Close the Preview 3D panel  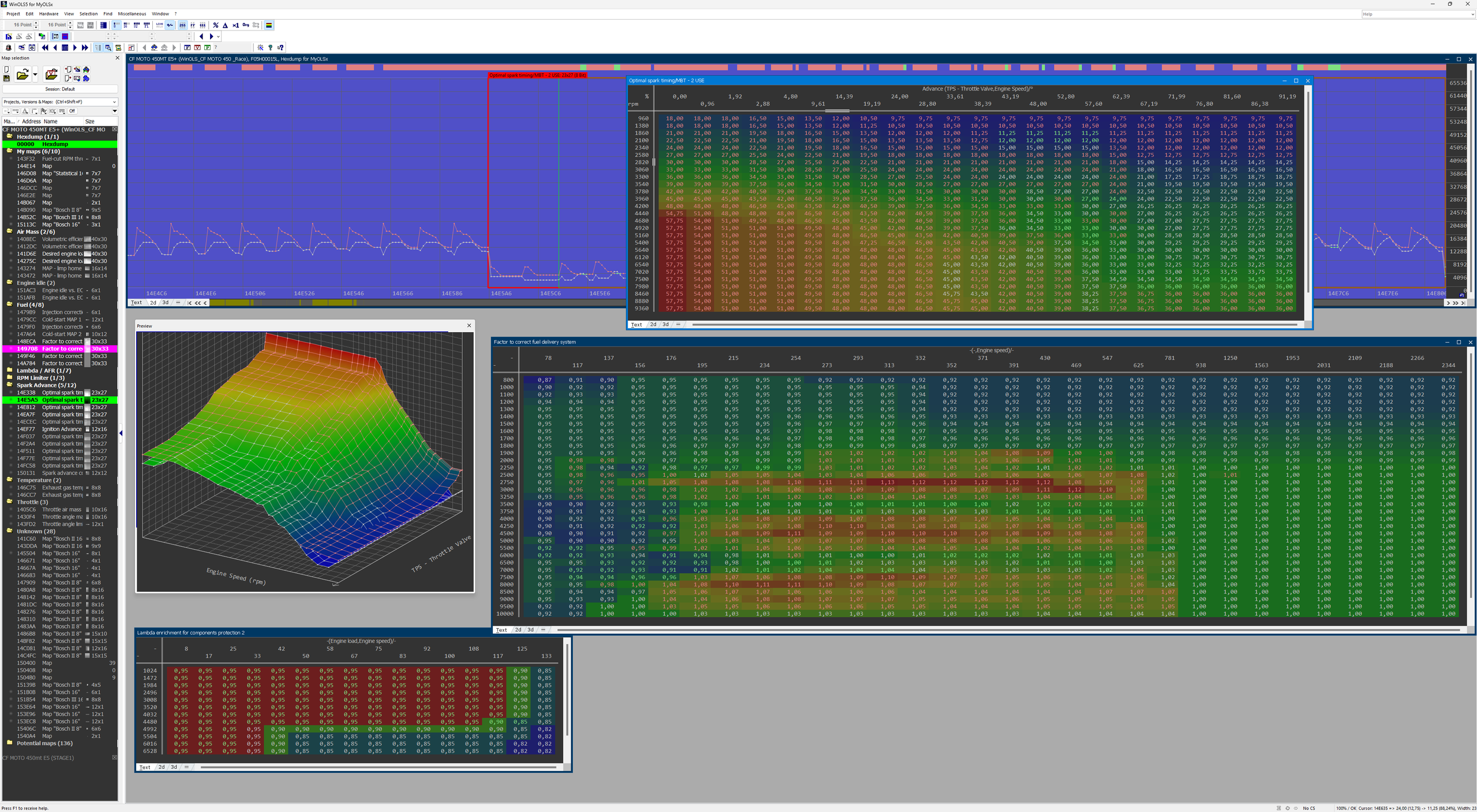[x=469, y=326]
